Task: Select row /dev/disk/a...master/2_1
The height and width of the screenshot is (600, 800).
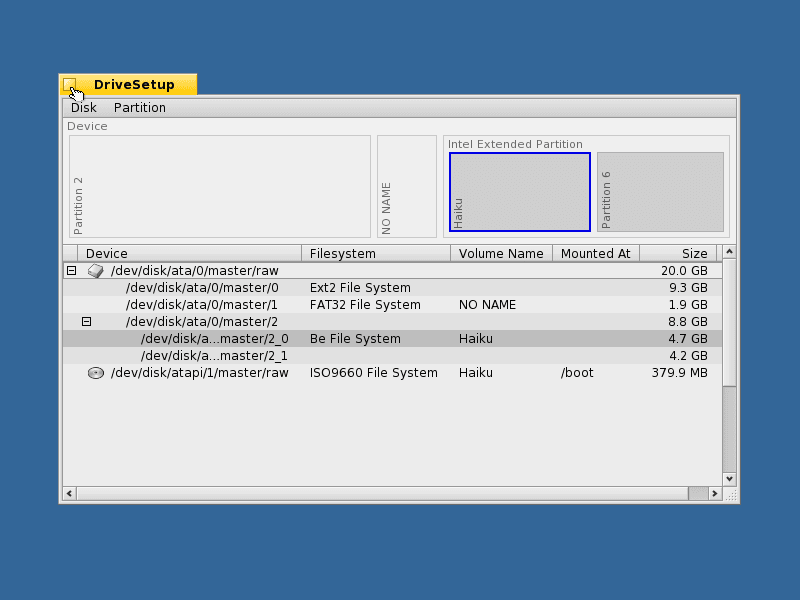Action: [x=392, y=356]
